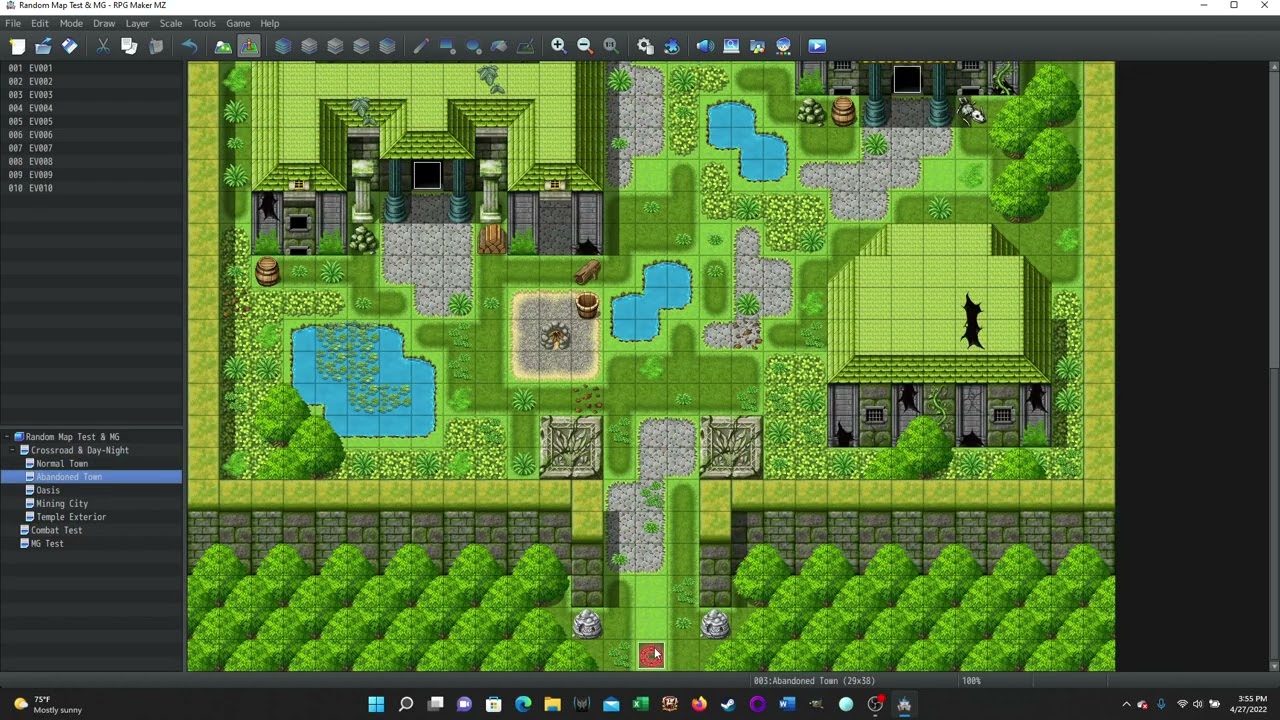Viewport: 1280px width, 720px height.
Task: Choose the Ellipse drawing tool
Action: click(x=473, y=46)
